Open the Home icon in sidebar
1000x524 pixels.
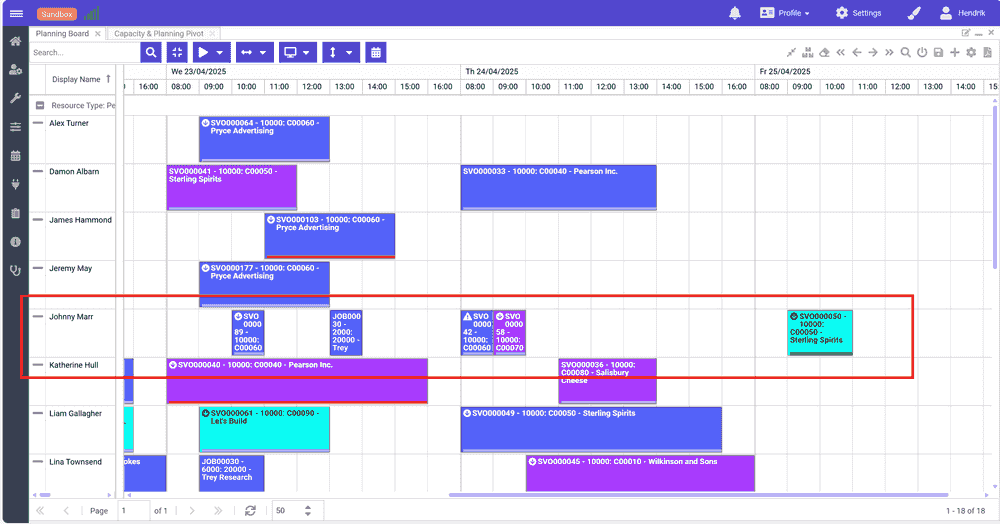click(x=15, y=41)
